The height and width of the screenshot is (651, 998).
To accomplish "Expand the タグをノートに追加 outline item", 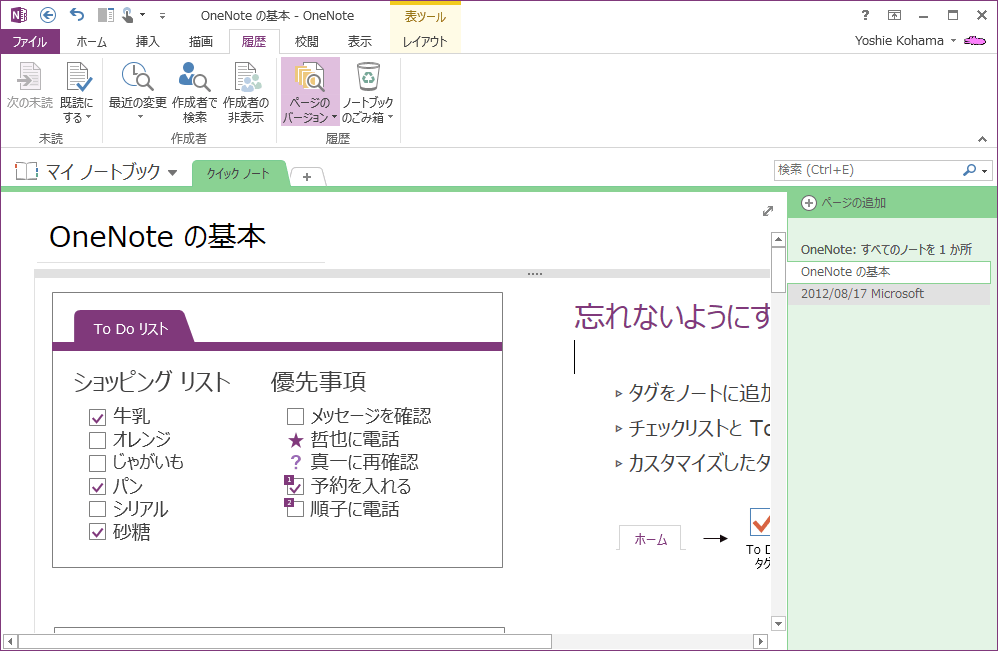I will coord(619,394).
